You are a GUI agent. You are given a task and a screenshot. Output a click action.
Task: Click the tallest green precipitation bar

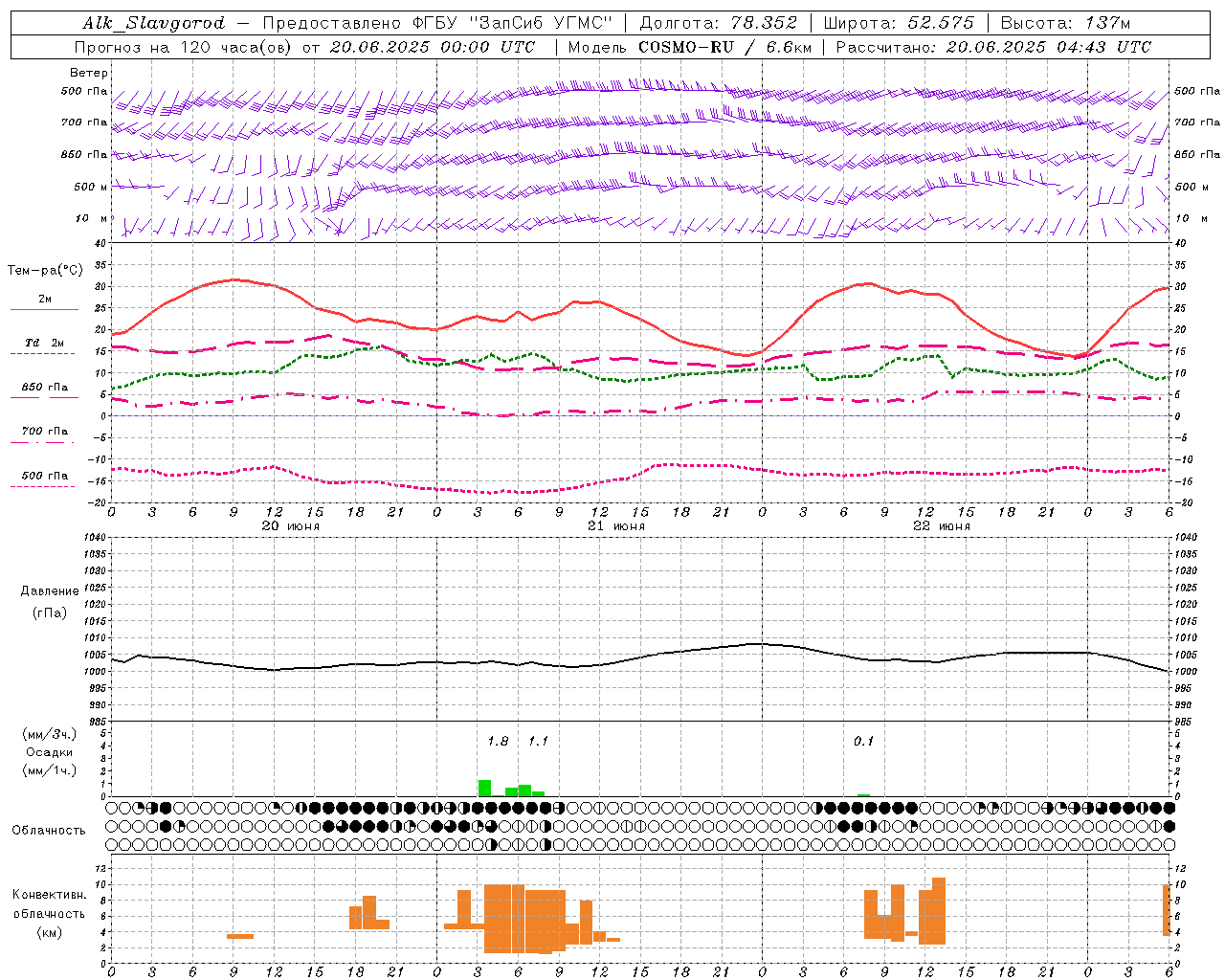click(484, 789)
